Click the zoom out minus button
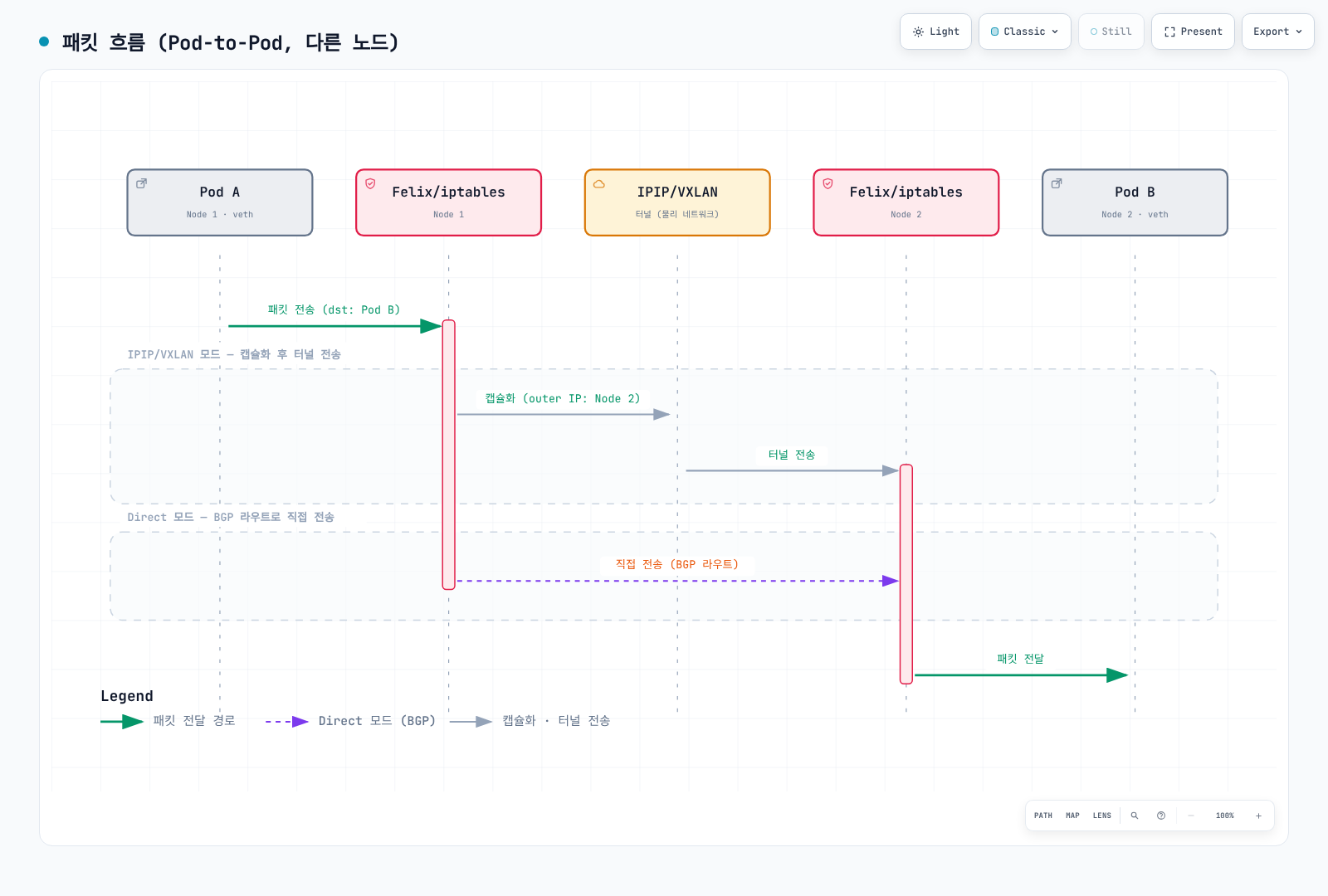The height and width of the screenshot is (896, 1328). tap(1191, 816)
